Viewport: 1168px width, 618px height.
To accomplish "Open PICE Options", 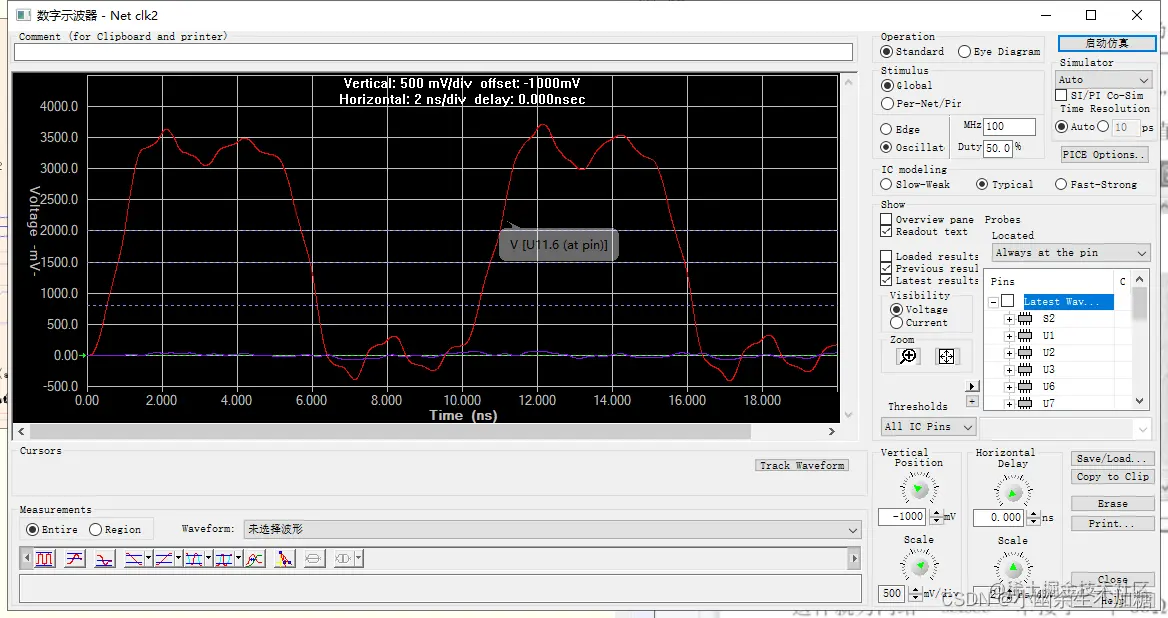I will (x=1104, y=155).
